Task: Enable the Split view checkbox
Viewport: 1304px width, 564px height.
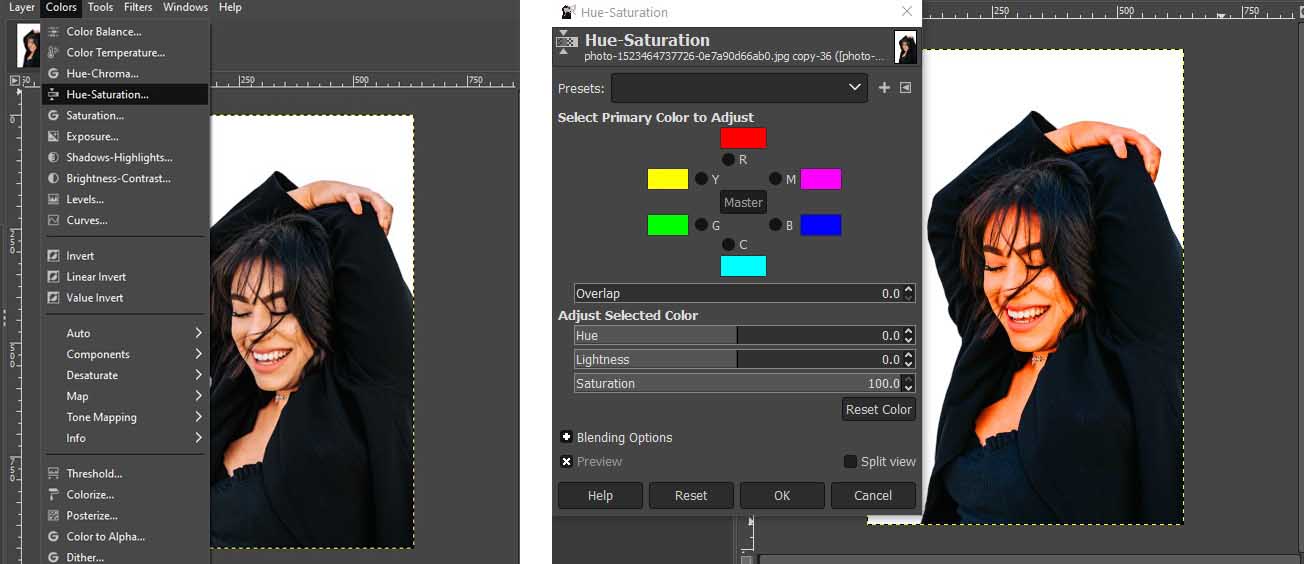Action: [850, 461]
